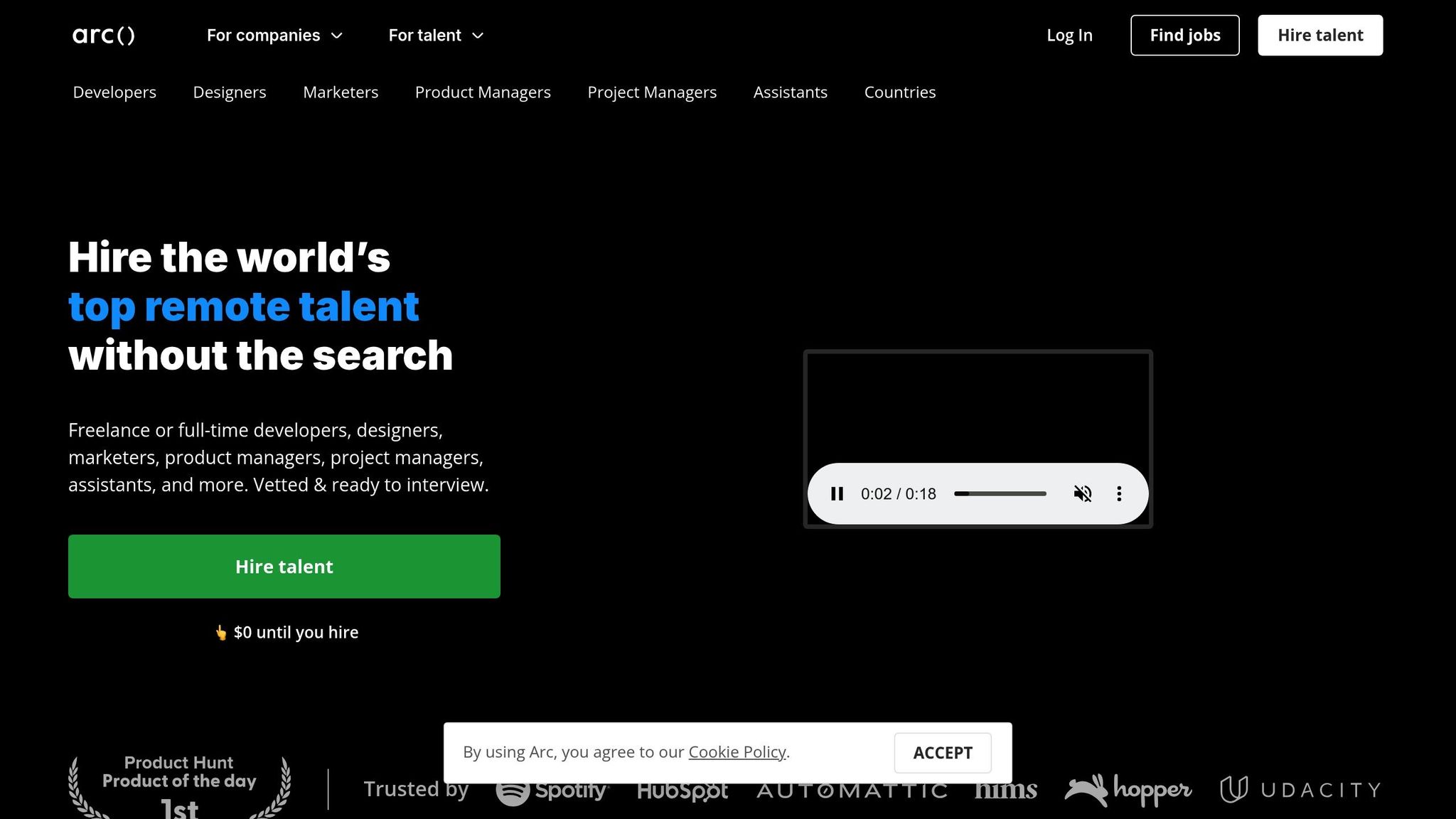This screenshot has height=819, width=1456.
Task: Open the video player more options menu
Action: pos(1119,493)
